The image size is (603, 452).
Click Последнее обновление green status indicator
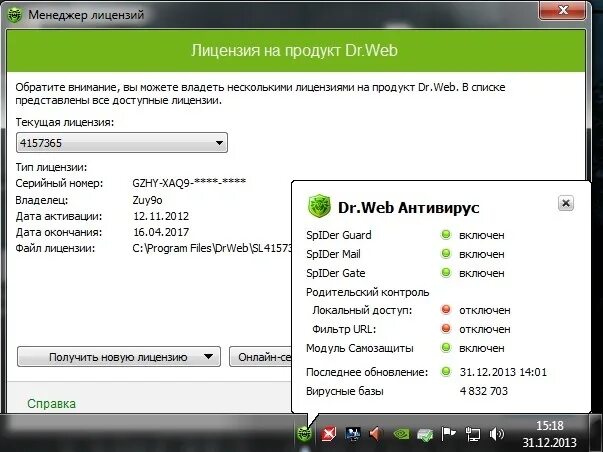point(446,371)
